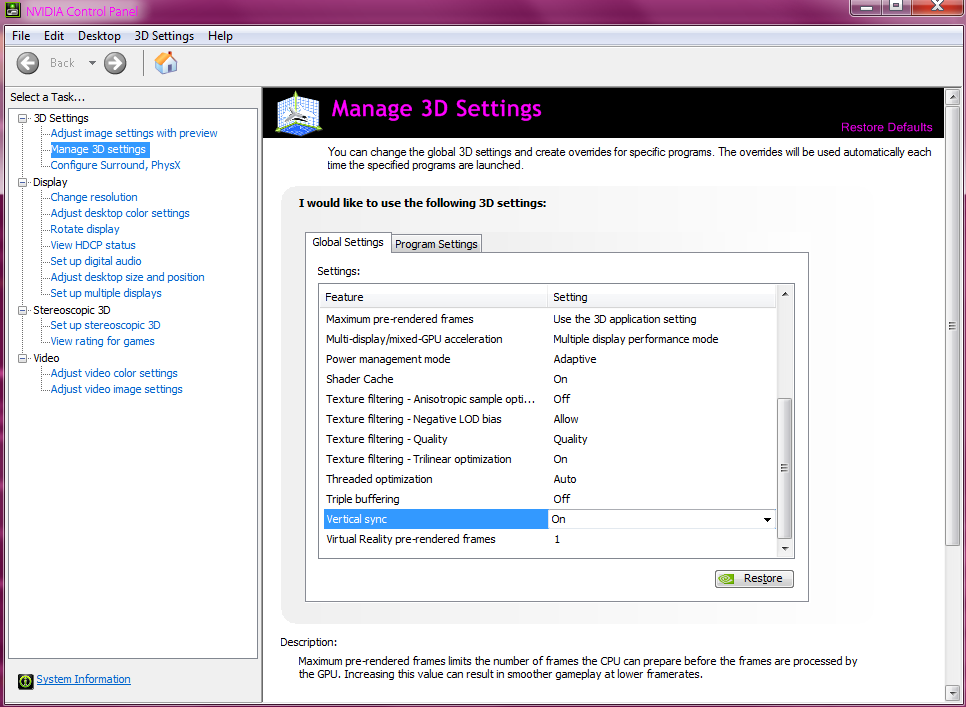
Task: Select the Threaded optimization row
Action: click(550, 479)
